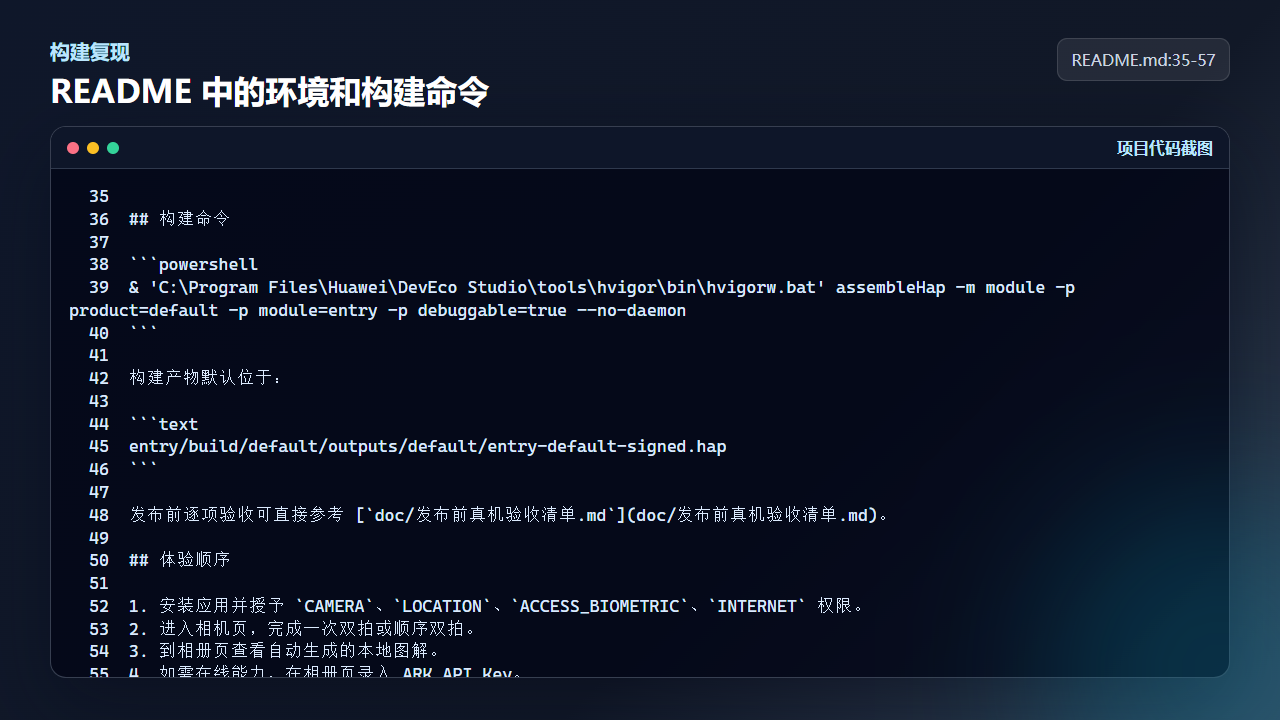Click the entry-default-signed.hap path line
Viewport: 1280px width, 720px height.
point(428,447)
